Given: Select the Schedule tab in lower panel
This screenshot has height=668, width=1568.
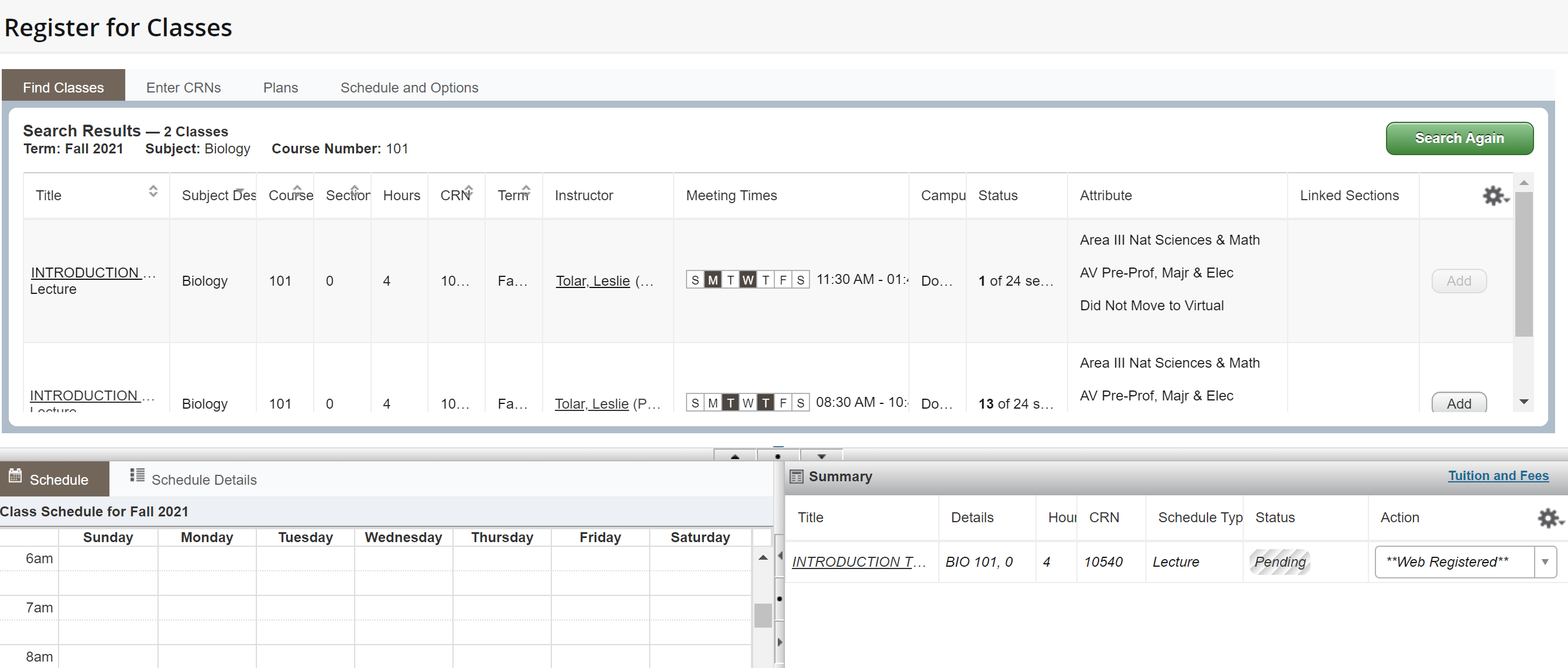Looking at the screenshot, I should [55, 479].
